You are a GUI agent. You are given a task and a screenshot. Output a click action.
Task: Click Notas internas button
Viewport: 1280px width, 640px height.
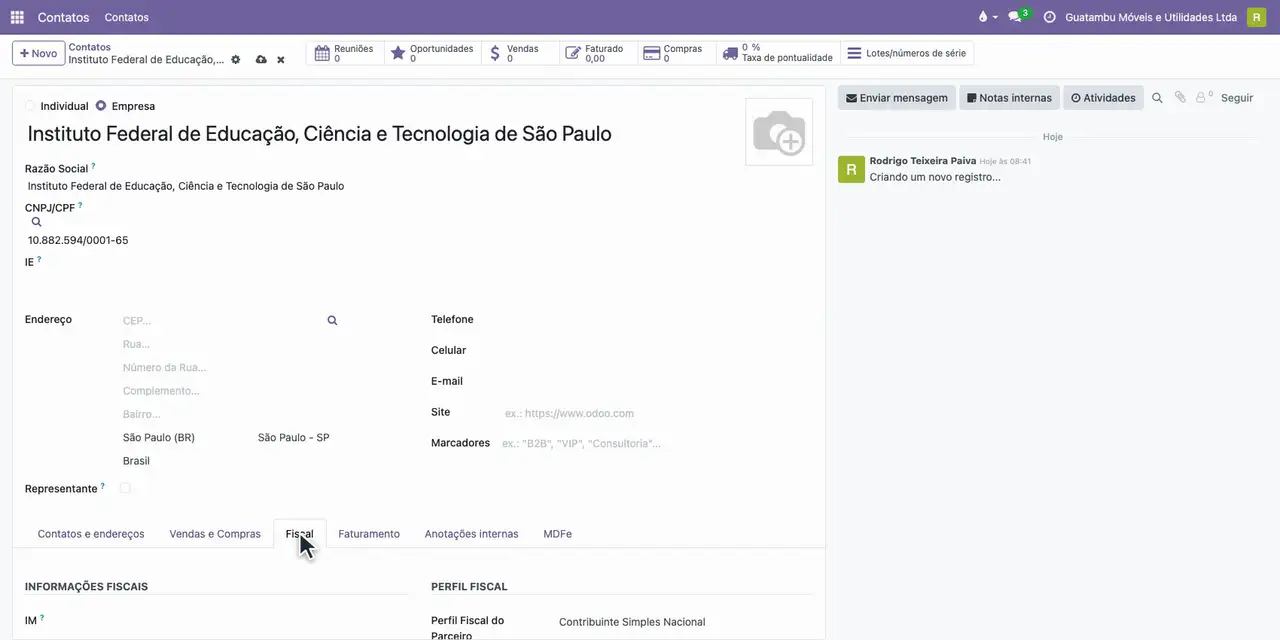tap(1010, 98)
